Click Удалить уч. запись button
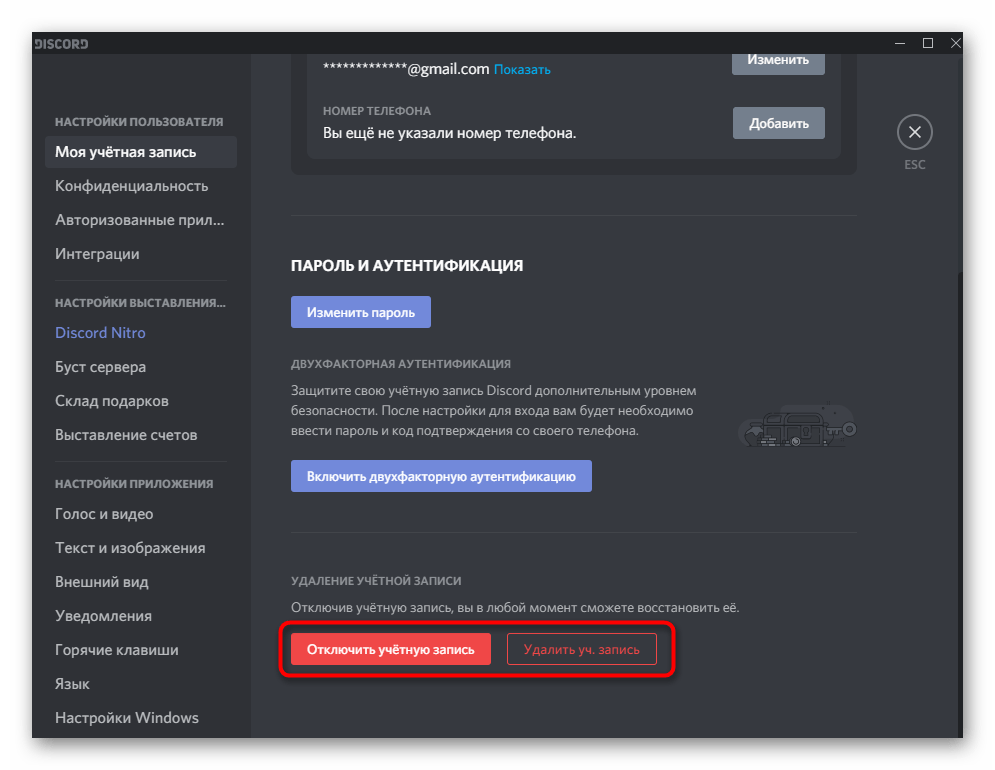The image size is (995, 770). [581, 649]
